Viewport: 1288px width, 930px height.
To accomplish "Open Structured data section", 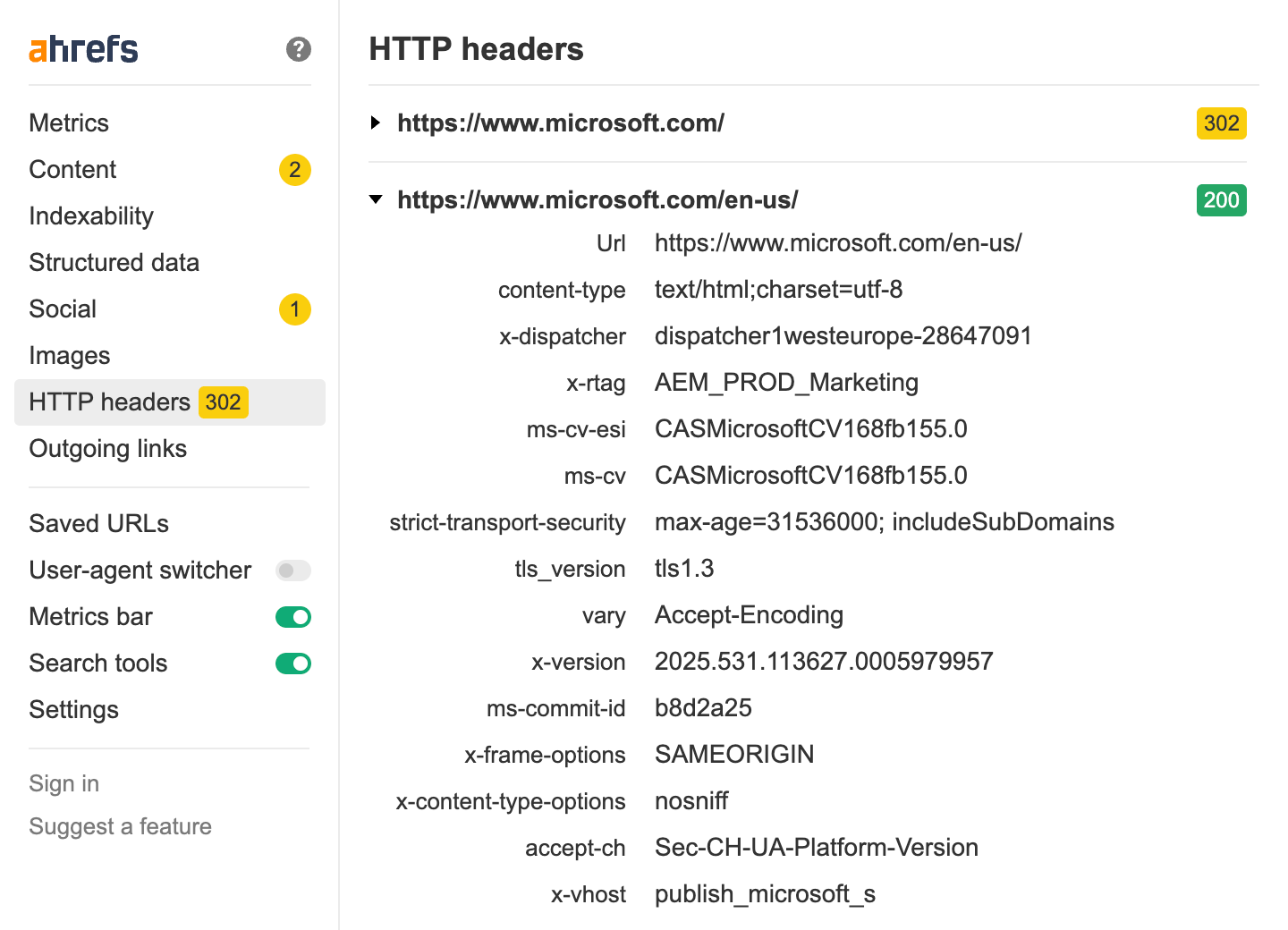I will 114,263.
